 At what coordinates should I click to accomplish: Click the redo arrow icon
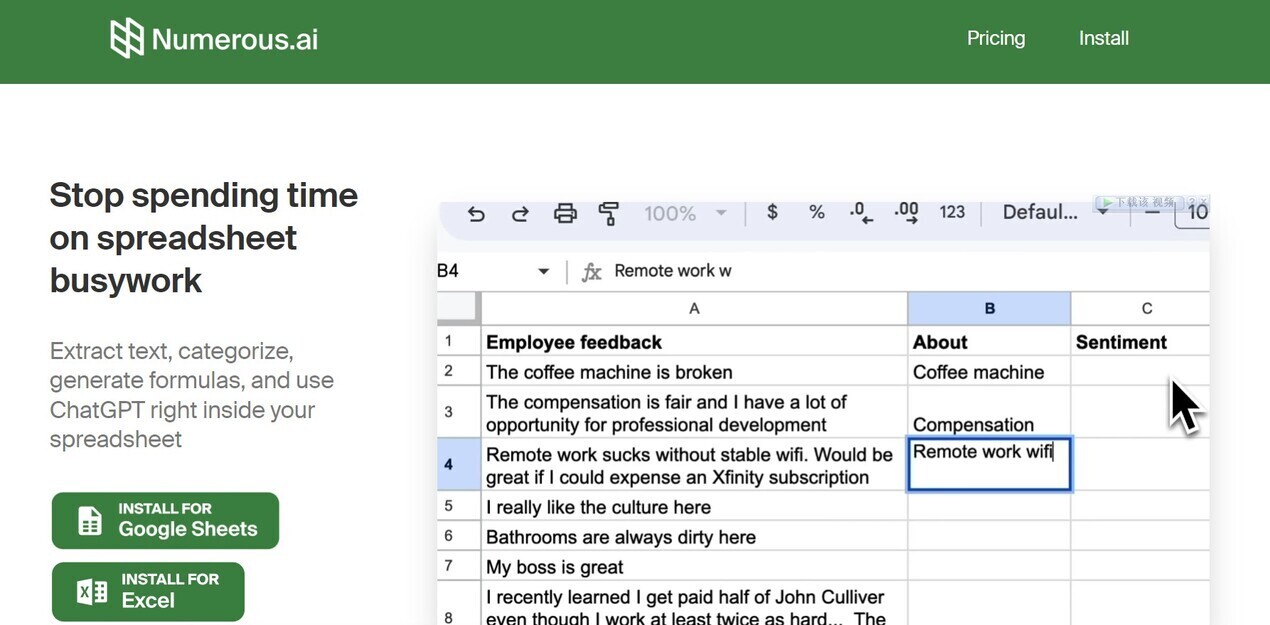(520, 213)
